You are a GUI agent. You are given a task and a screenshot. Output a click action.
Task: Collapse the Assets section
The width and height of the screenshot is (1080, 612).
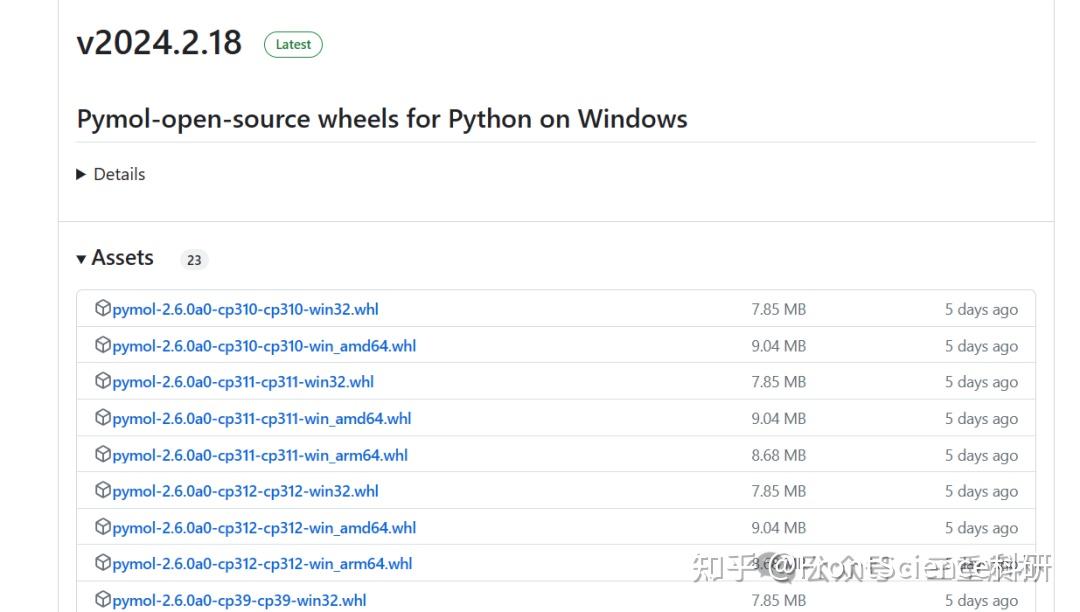pos(82,259)
